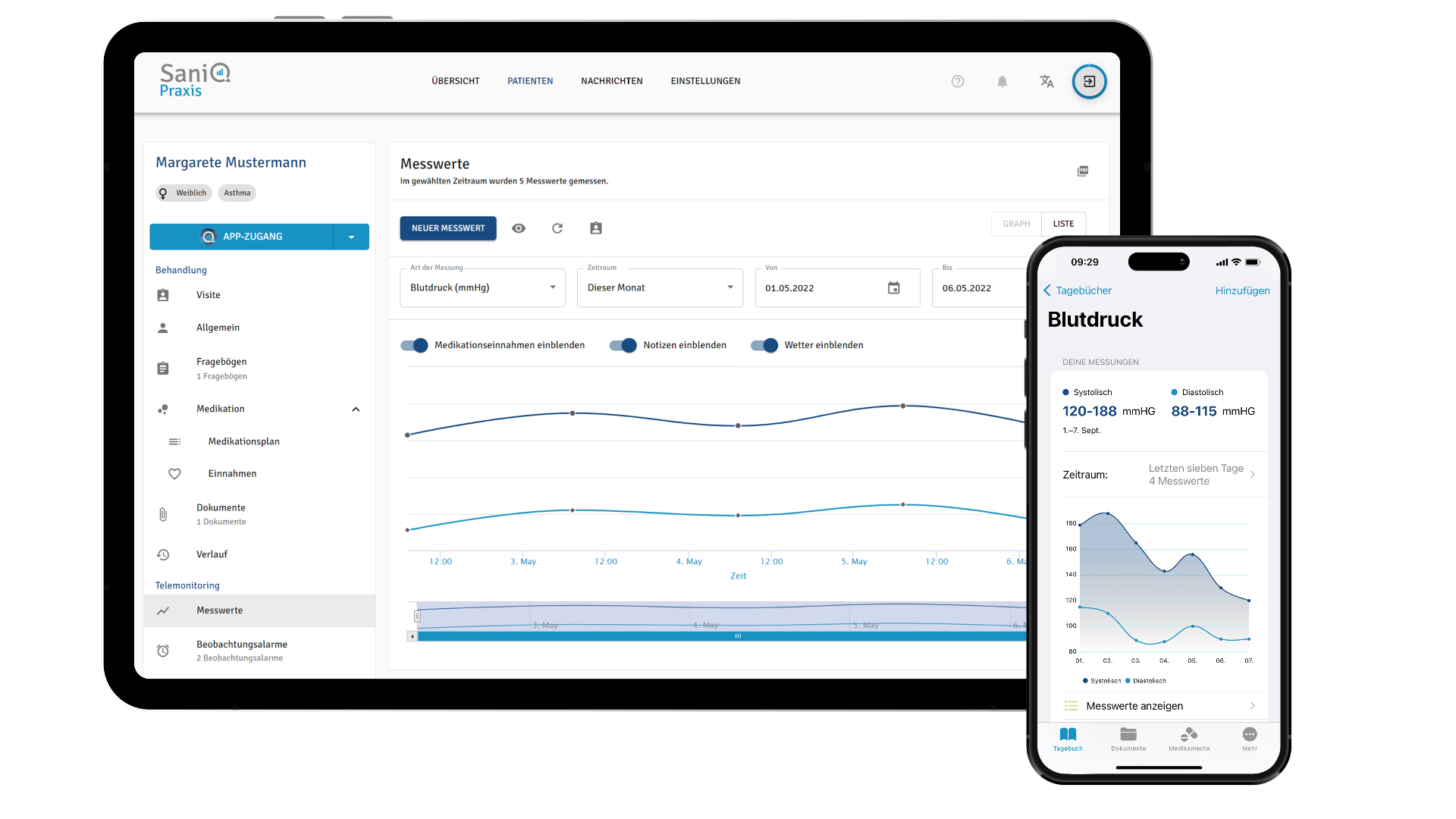Switch to the LISTE tab
Viewport: 1456px width, 819px height.
pos(1063,224)
